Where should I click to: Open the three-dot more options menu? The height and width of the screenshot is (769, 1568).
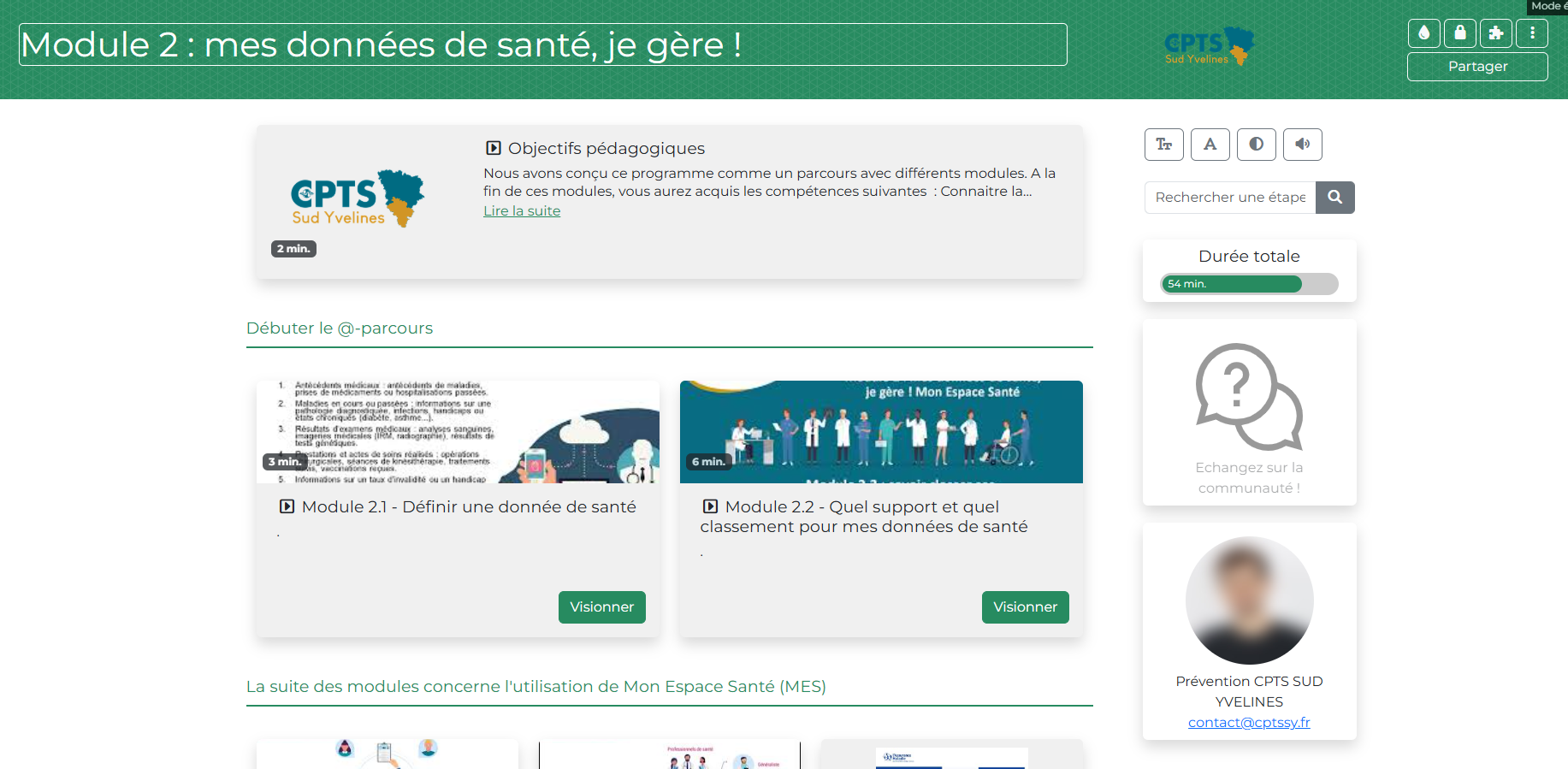(1531, 33)
